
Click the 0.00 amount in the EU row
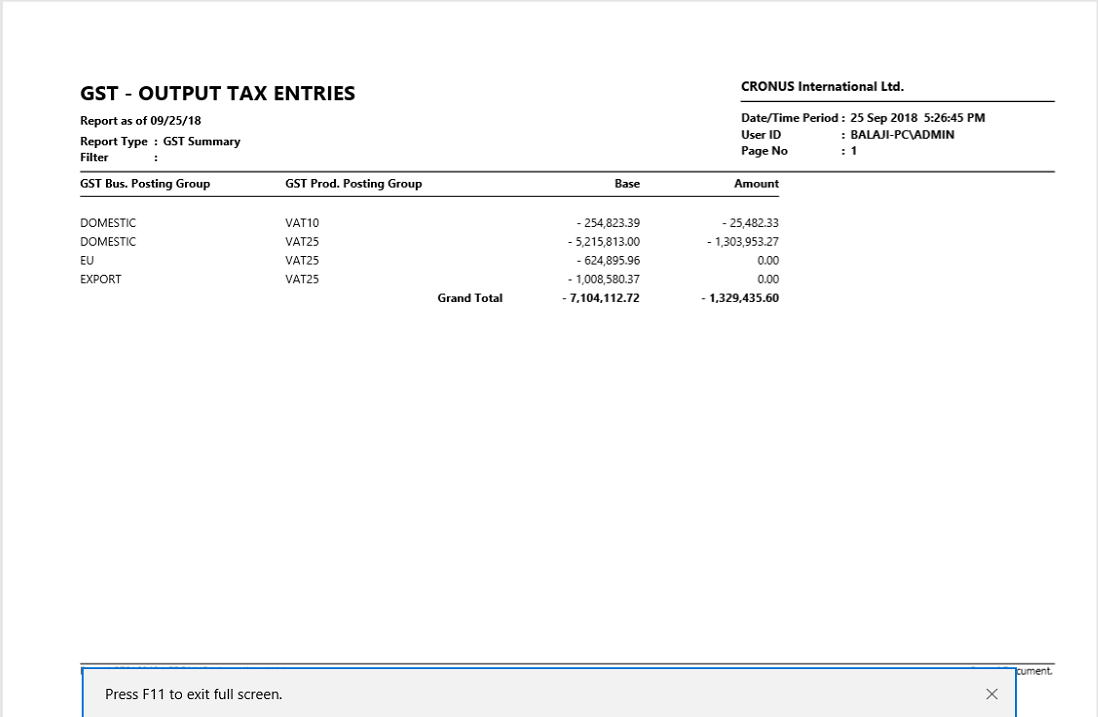click(768, 260)
